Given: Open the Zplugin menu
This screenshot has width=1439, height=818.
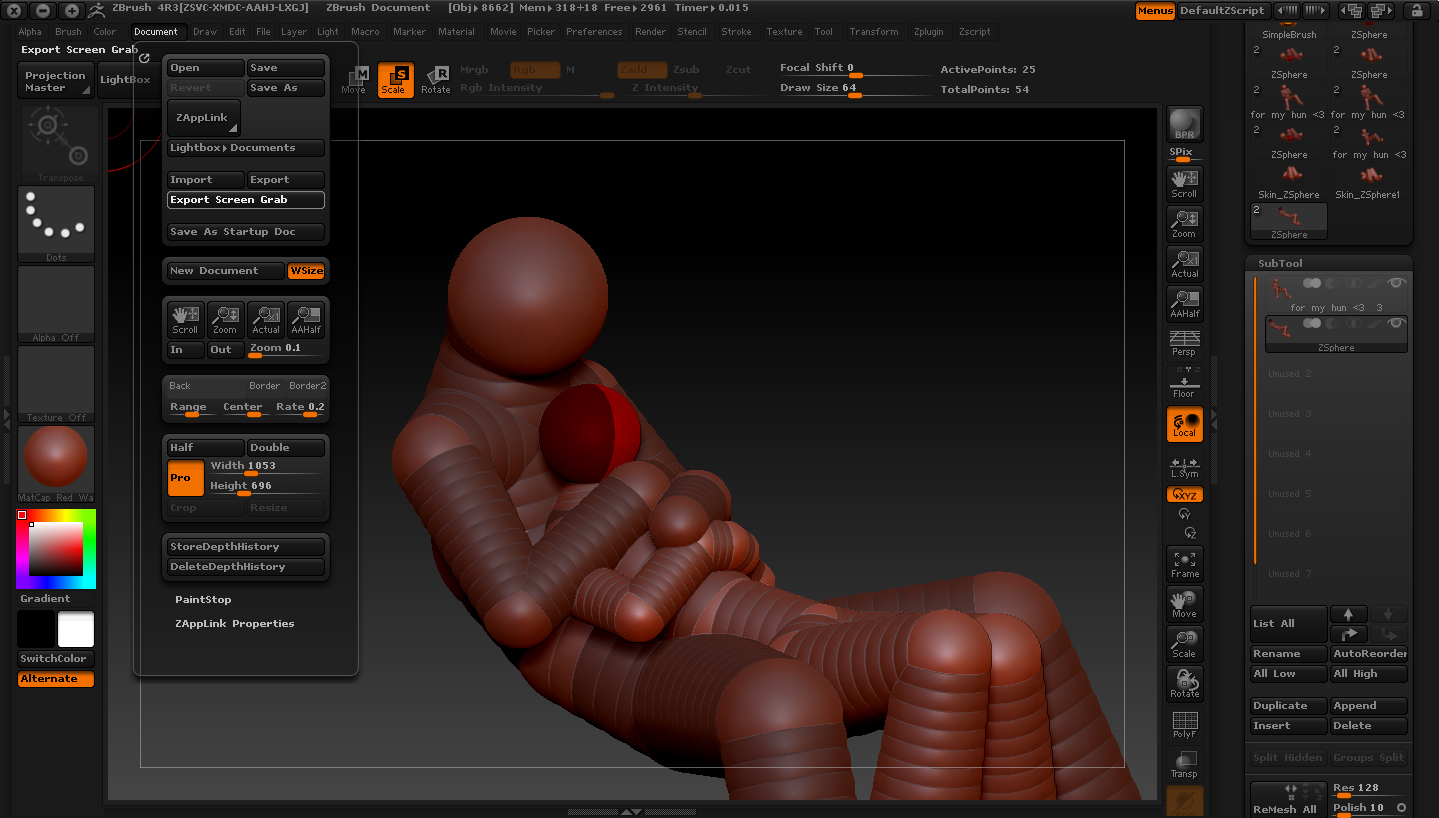Looking at the screenshot, I should 928,32.
